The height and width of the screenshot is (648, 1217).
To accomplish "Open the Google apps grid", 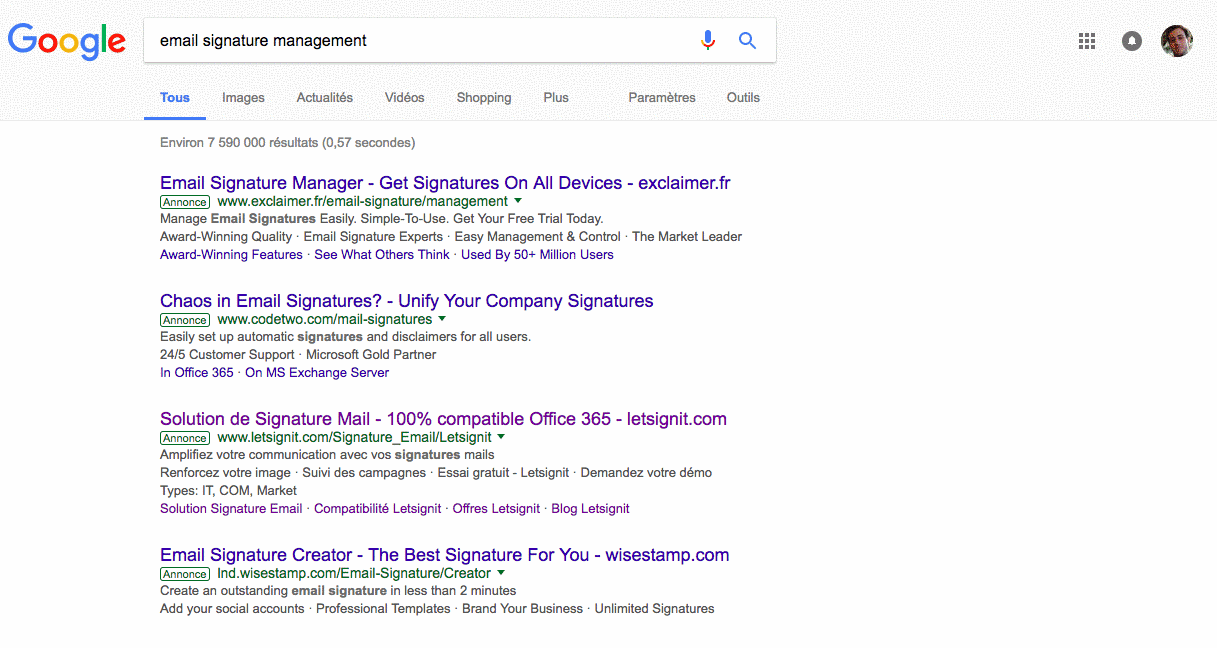I will point(1087,41).
